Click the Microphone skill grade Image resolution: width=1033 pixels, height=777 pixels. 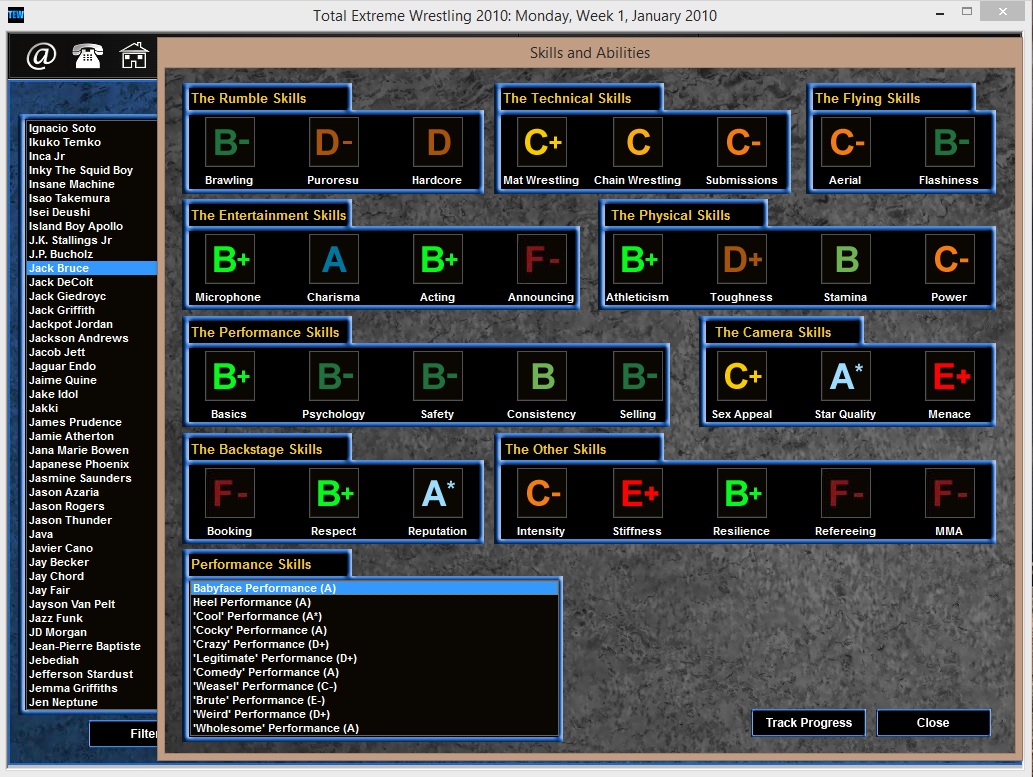pos(229,258)
